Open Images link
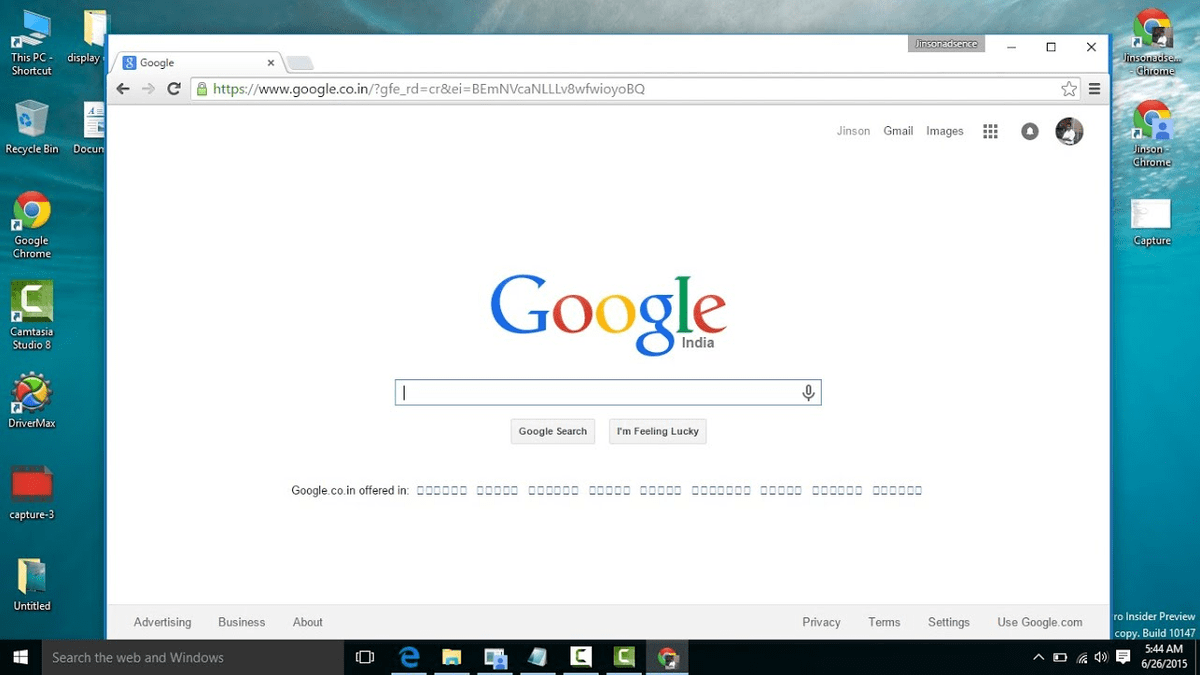1200x675 pixels. click(945, 131)
